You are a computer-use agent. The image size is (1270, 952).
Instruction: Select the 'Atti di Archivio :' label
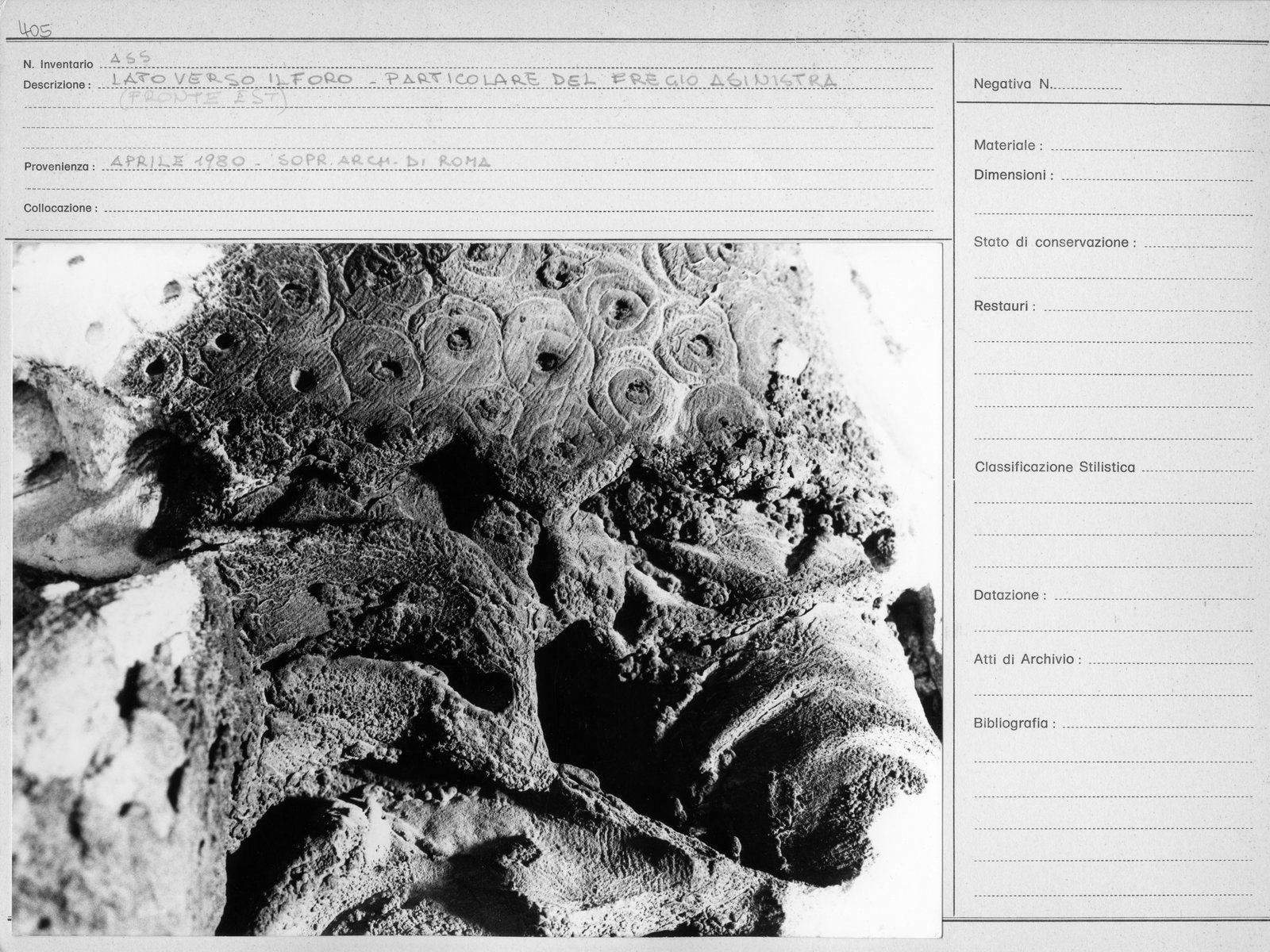[x=1027, y=659]
